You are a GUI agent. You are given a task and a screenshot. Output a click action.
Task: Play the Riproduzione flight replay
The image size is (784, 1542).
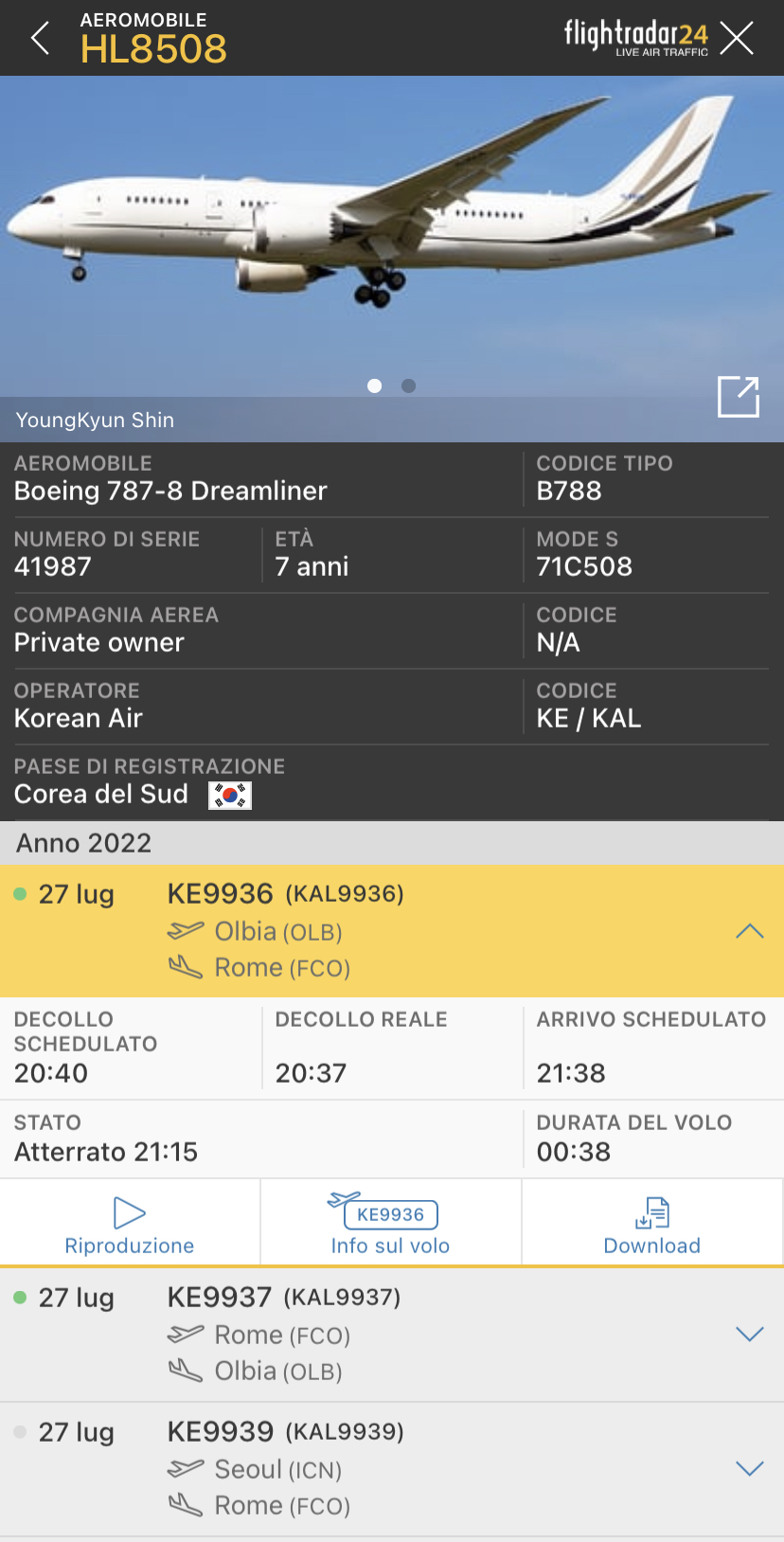click(130, 1224)
